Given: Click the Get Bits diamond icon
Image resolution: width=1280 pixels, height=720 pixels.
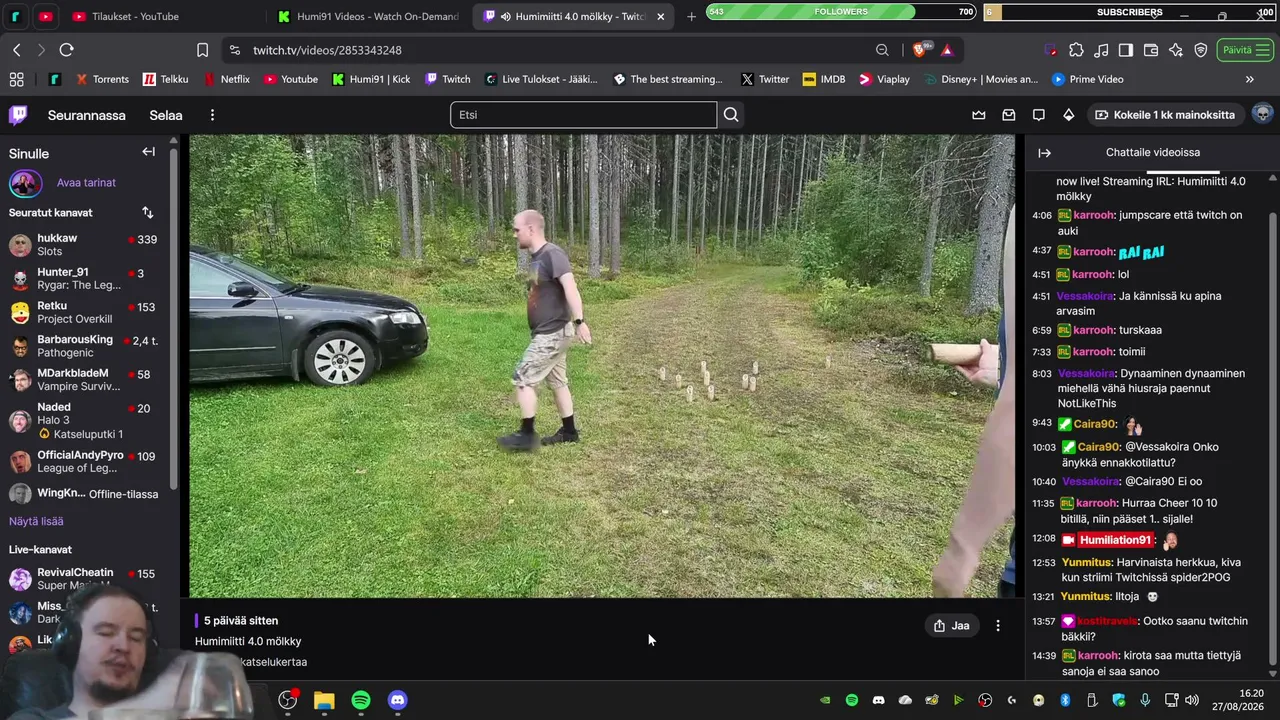Looking at the screenshot, I should point(1069,115).
